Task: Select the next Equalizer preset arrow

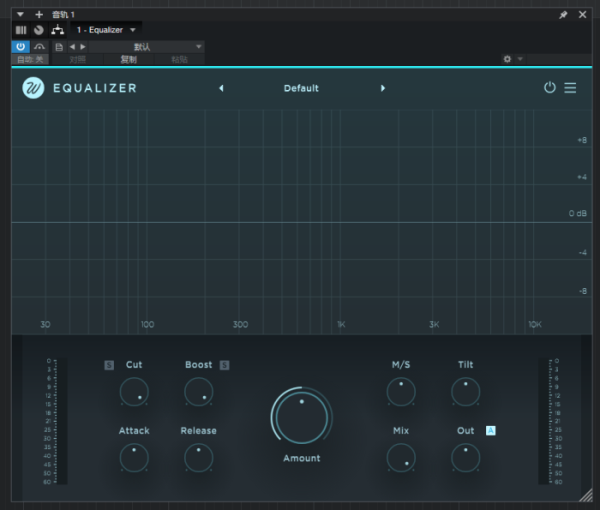Action: [x=383, y=88]
